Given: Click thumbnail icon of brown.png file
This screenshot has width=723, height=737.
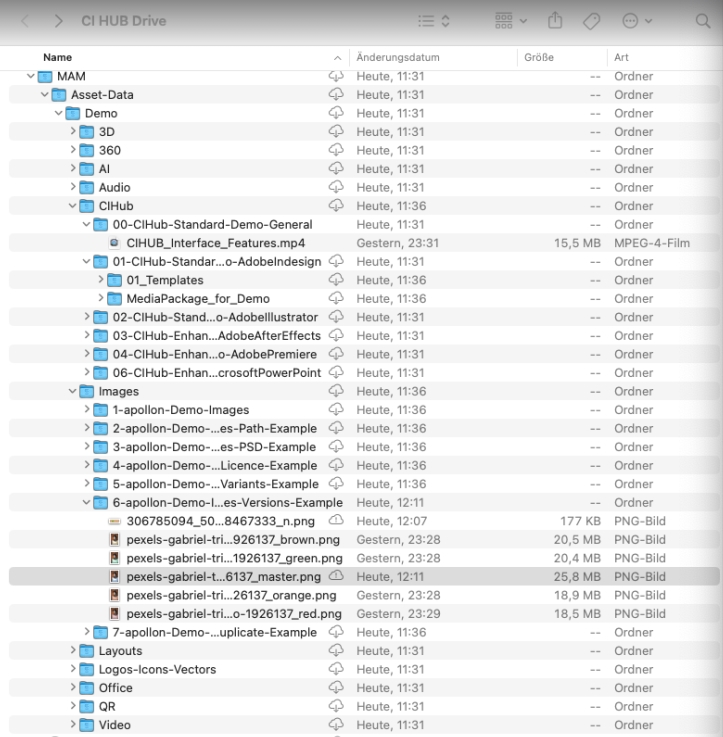Looking at the screenshot, I should [114, 540].
